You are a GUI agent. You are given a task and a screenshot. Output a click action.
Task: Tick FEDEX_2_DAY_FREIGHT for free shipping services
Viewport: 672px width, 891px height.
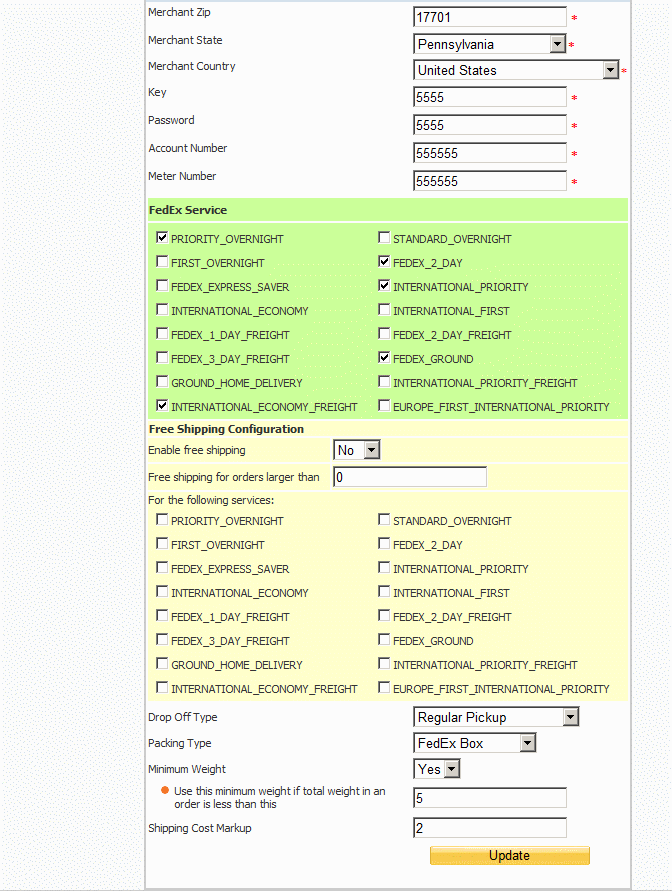tap(384, 615)
